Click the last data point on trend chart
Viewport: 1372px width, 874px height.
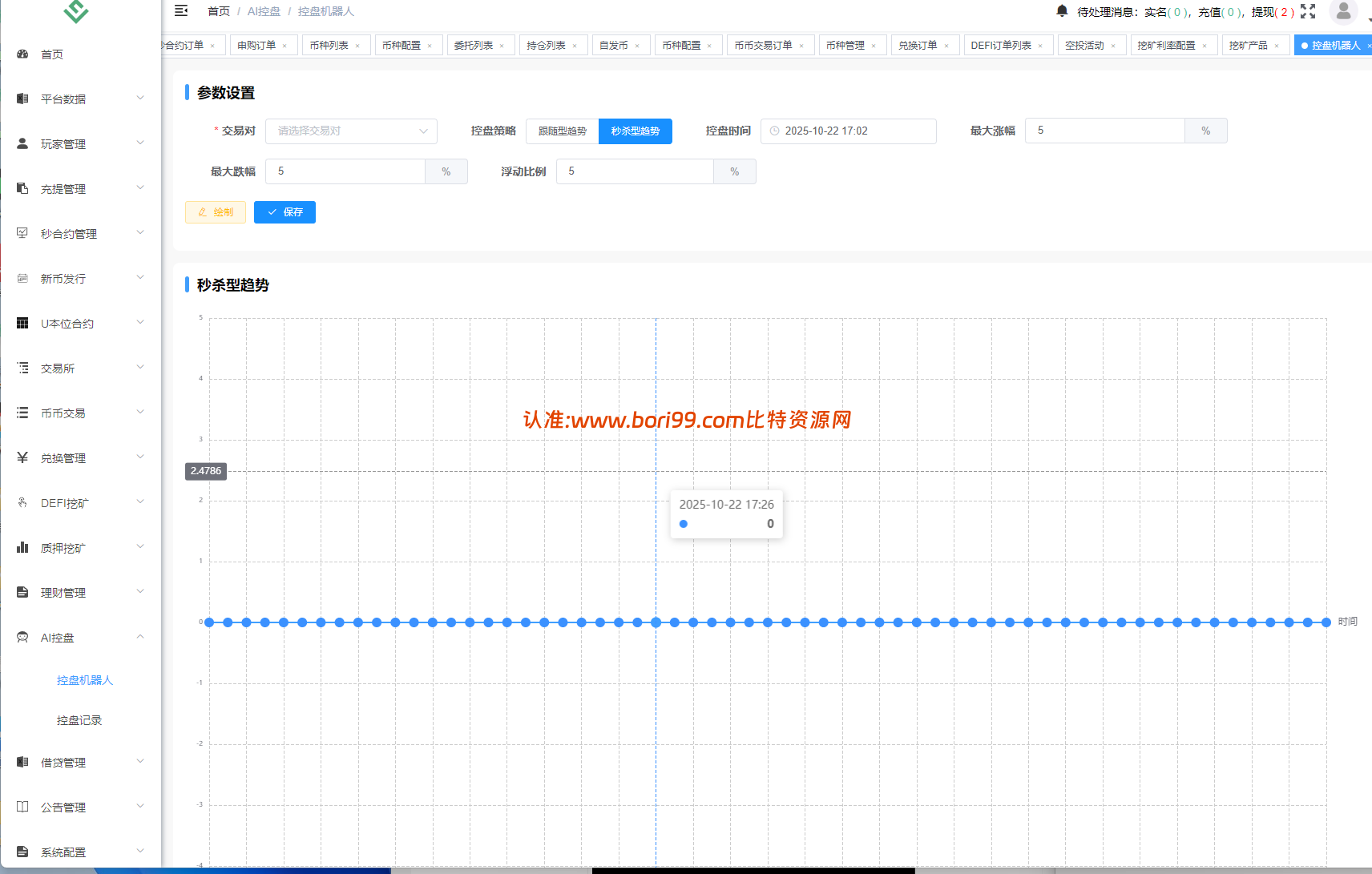tap(1326, 622)
